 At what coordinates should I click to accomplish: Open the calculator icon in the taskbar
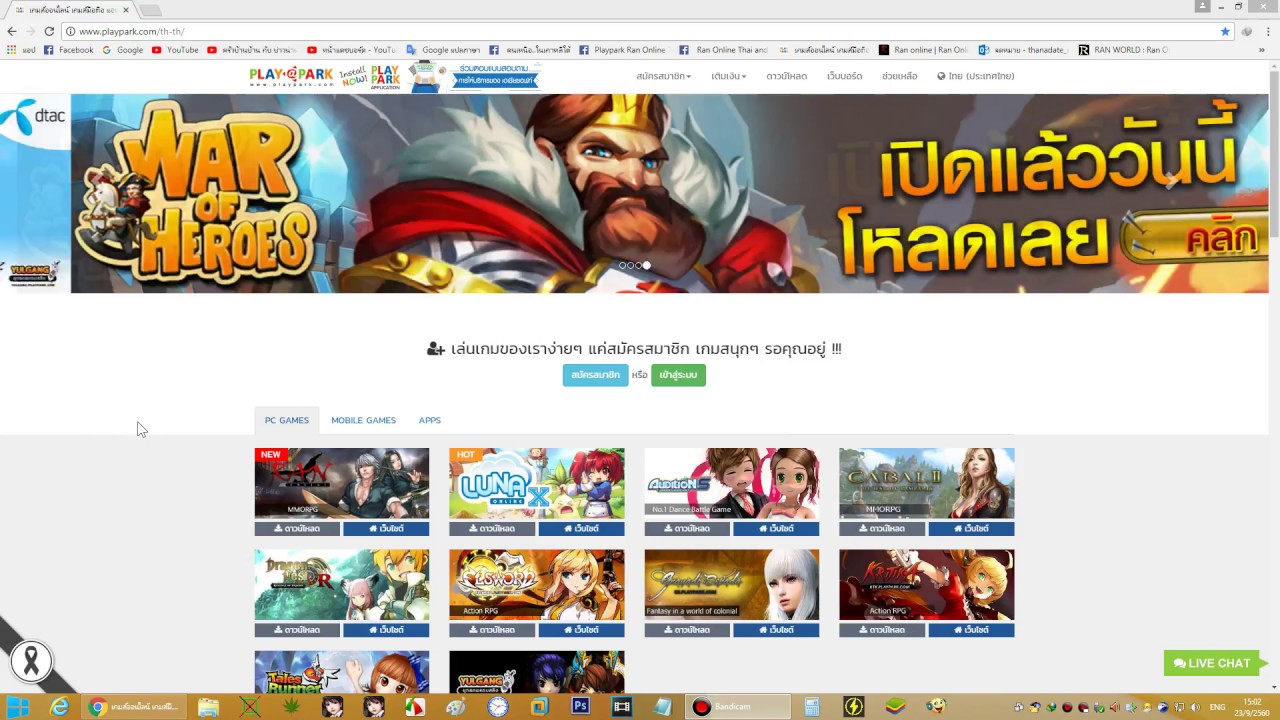pos(812,707)
